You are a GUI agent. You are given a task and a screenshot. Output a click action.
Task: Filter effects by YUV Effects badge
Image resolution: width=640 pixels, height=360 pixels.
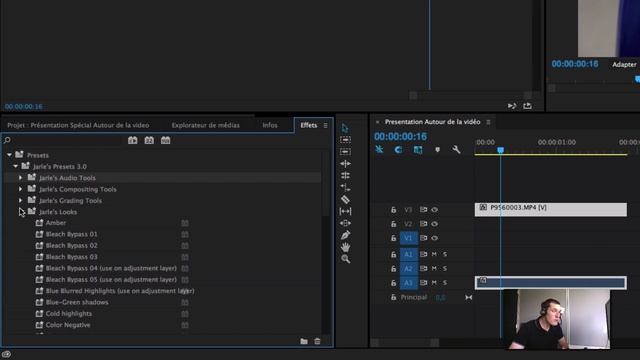click(x=165, y=140)
